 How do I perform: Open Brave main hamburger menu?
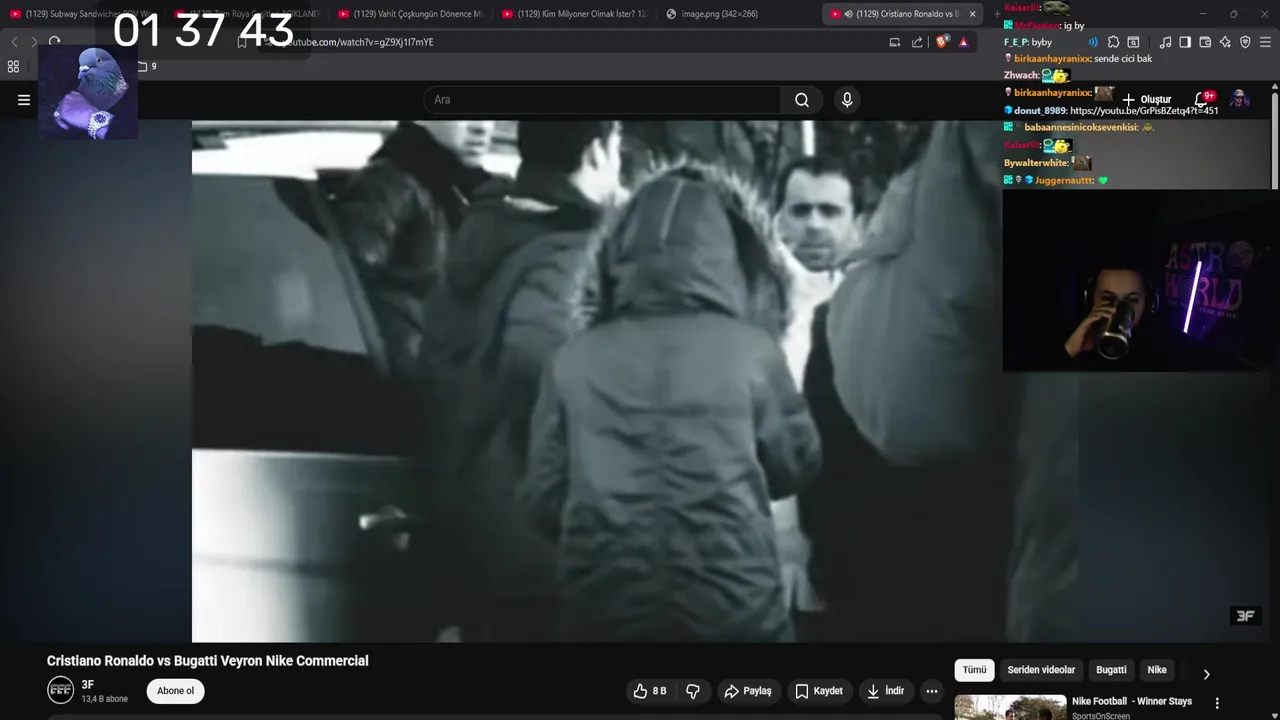click(1265, 42)
